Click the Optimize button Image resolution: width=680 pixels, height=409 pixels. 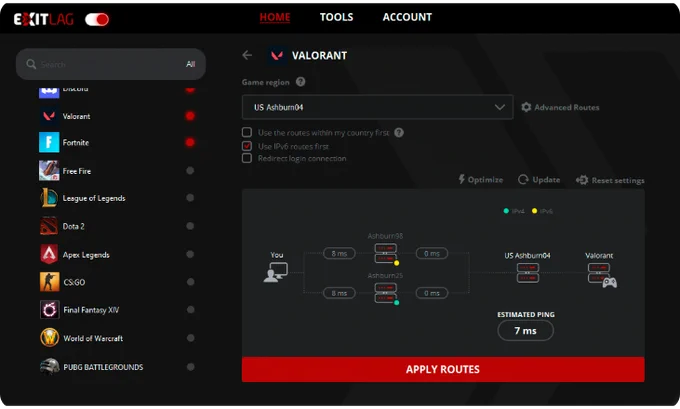point(481,180)
